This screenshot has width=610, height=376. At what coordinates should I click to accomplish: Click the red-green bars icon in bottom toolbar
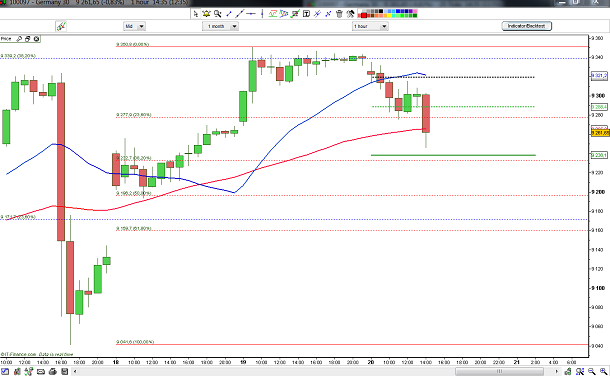pos(17,372)
